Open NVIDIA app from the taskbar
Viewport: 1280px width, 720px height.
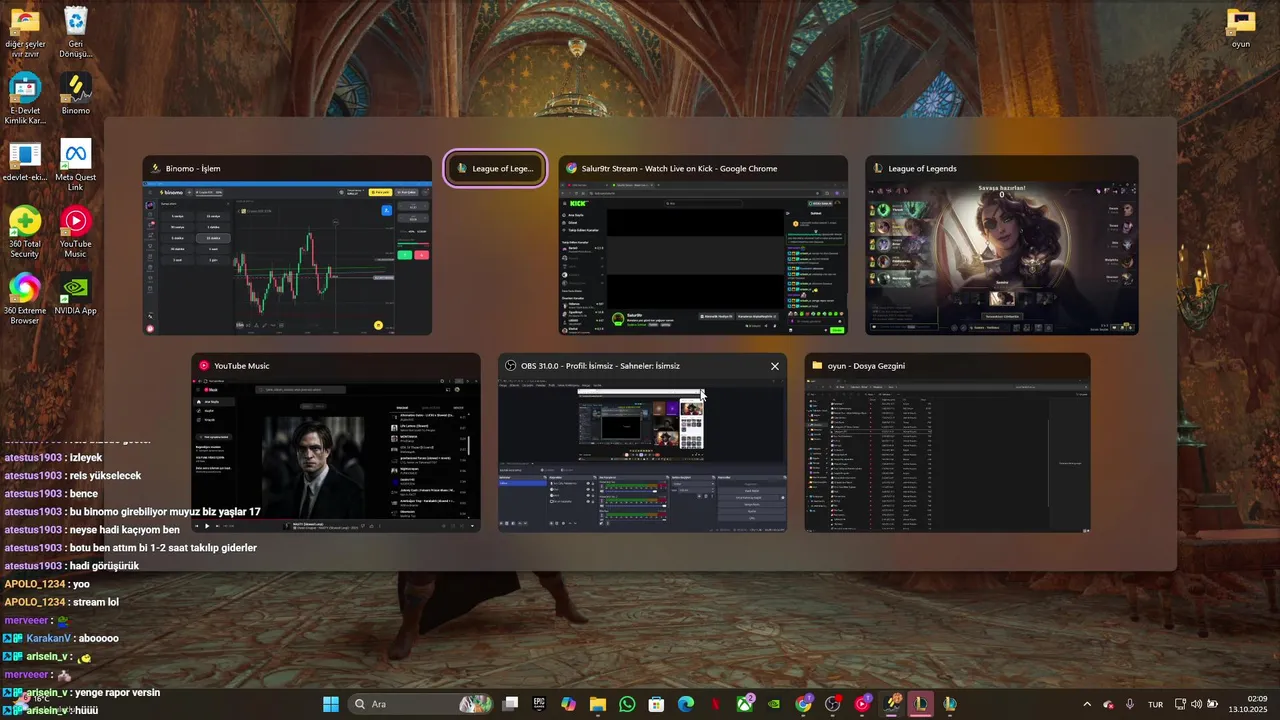pyautogui.click(x=774, y=704)
